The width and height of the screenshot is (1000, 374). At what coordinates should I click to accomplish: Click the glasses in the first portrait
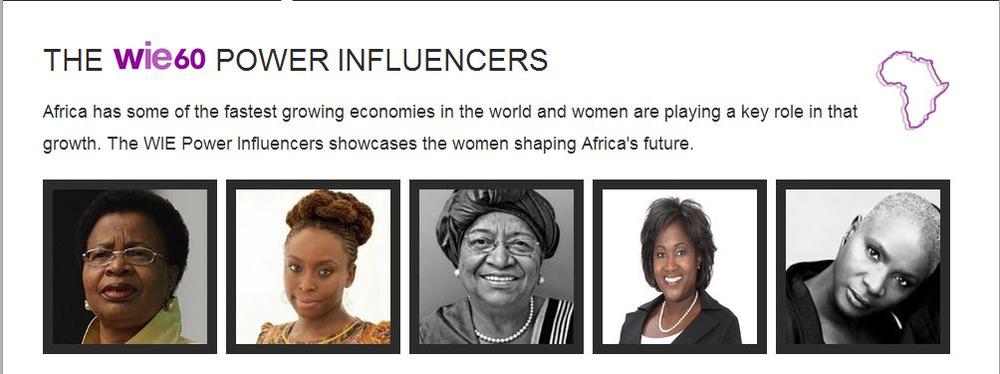pyautogui.click(x=123, y=256)
